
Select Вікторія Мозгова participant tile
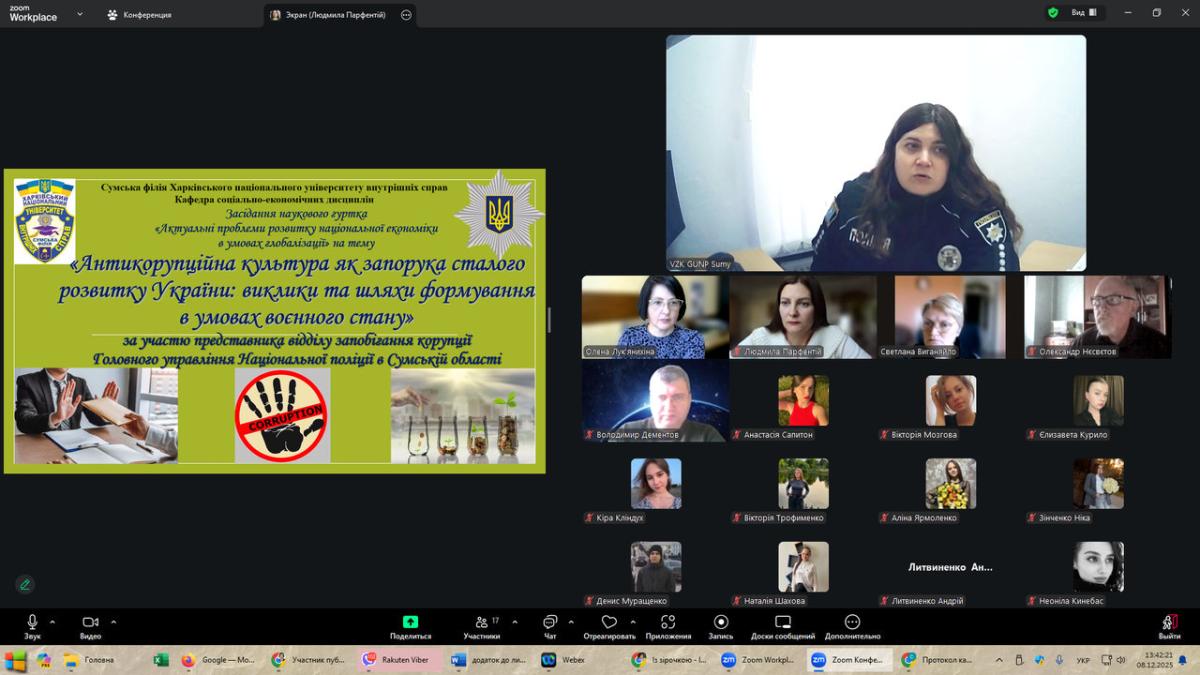[950, 400]
